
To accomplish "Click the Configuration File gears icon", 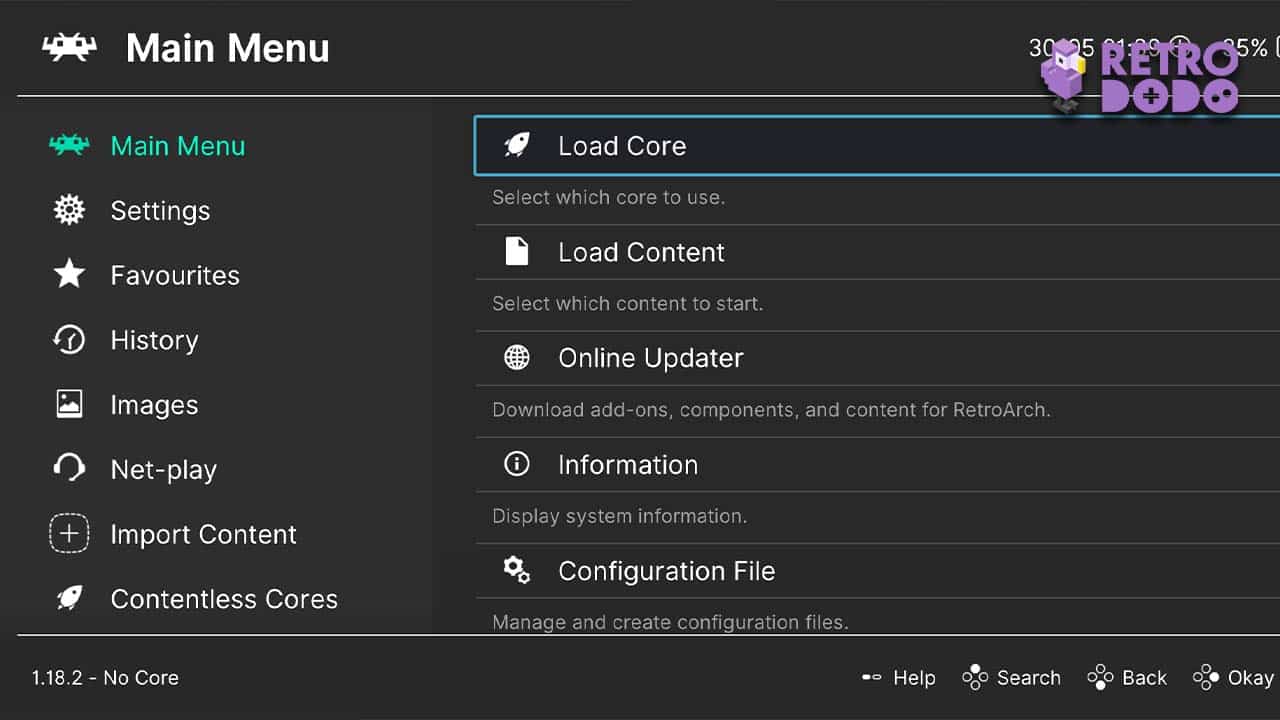I will 516,570.
